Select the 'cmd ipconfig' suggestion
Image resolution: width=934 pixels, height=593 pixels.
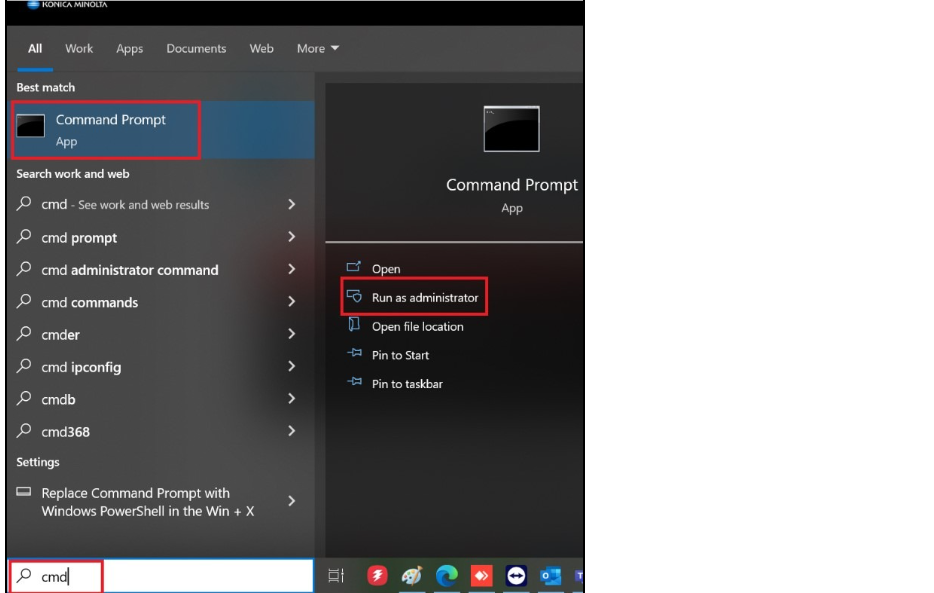[x=160, y=366]
